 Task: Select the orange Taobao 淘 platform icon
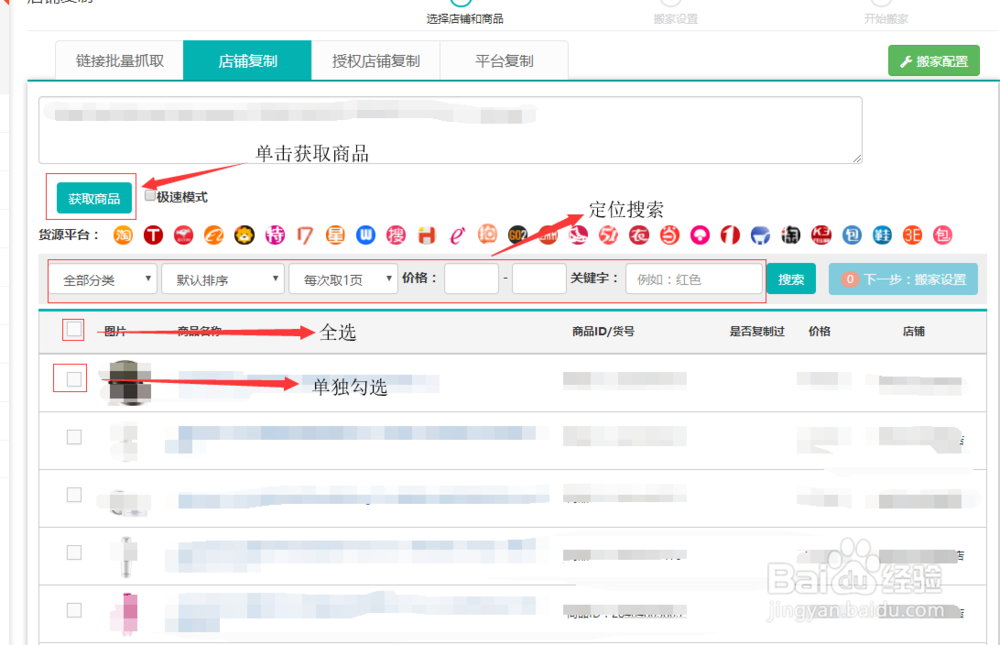[x=123, y=235]
